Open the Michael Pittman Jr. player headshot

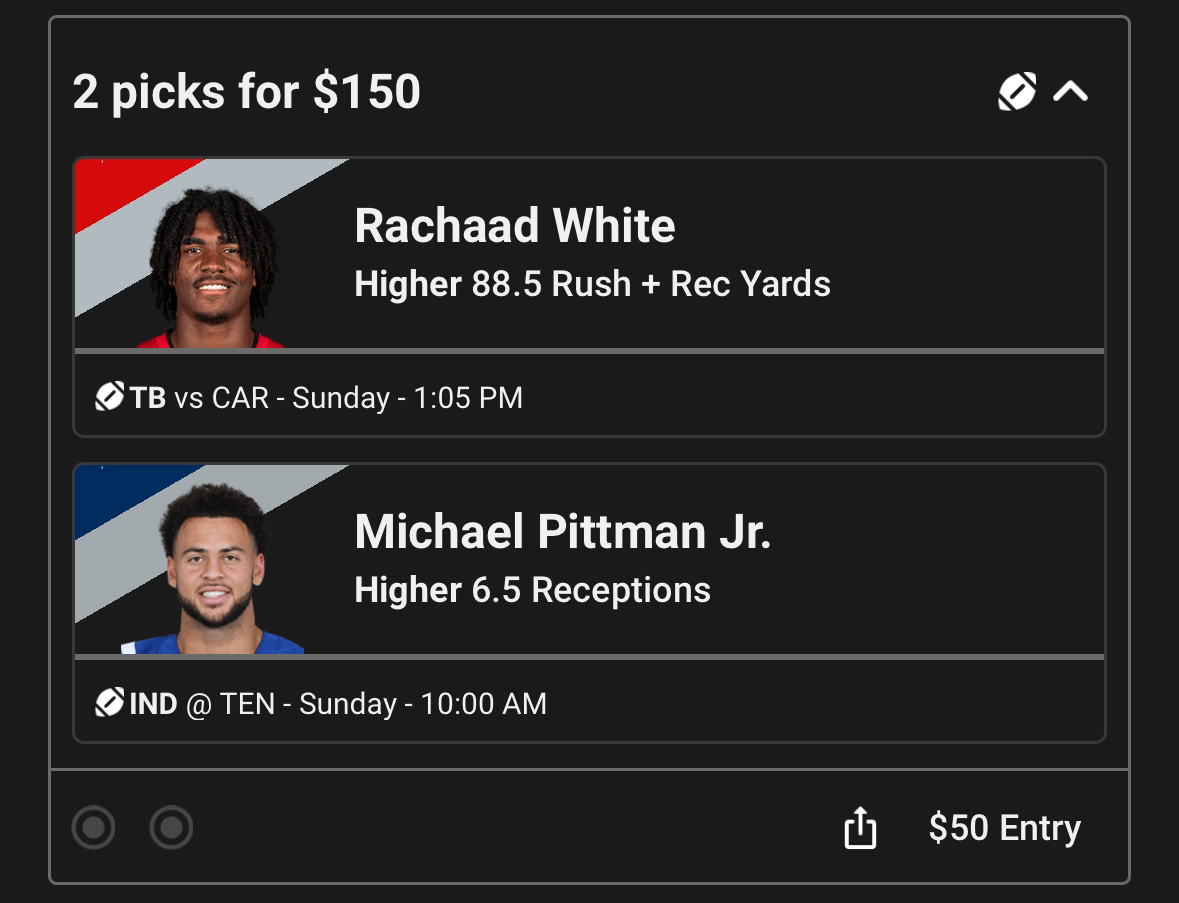214,569
